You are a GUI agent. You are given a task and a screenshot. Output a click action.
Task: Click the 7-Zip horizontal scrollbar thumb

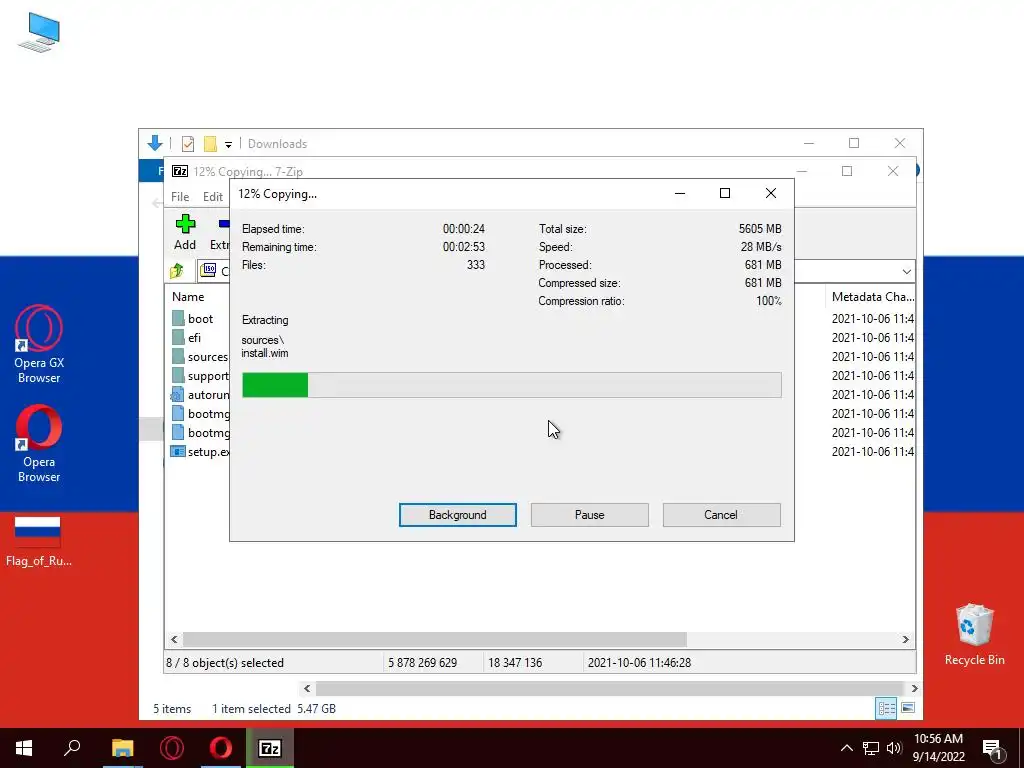[434, 639]
